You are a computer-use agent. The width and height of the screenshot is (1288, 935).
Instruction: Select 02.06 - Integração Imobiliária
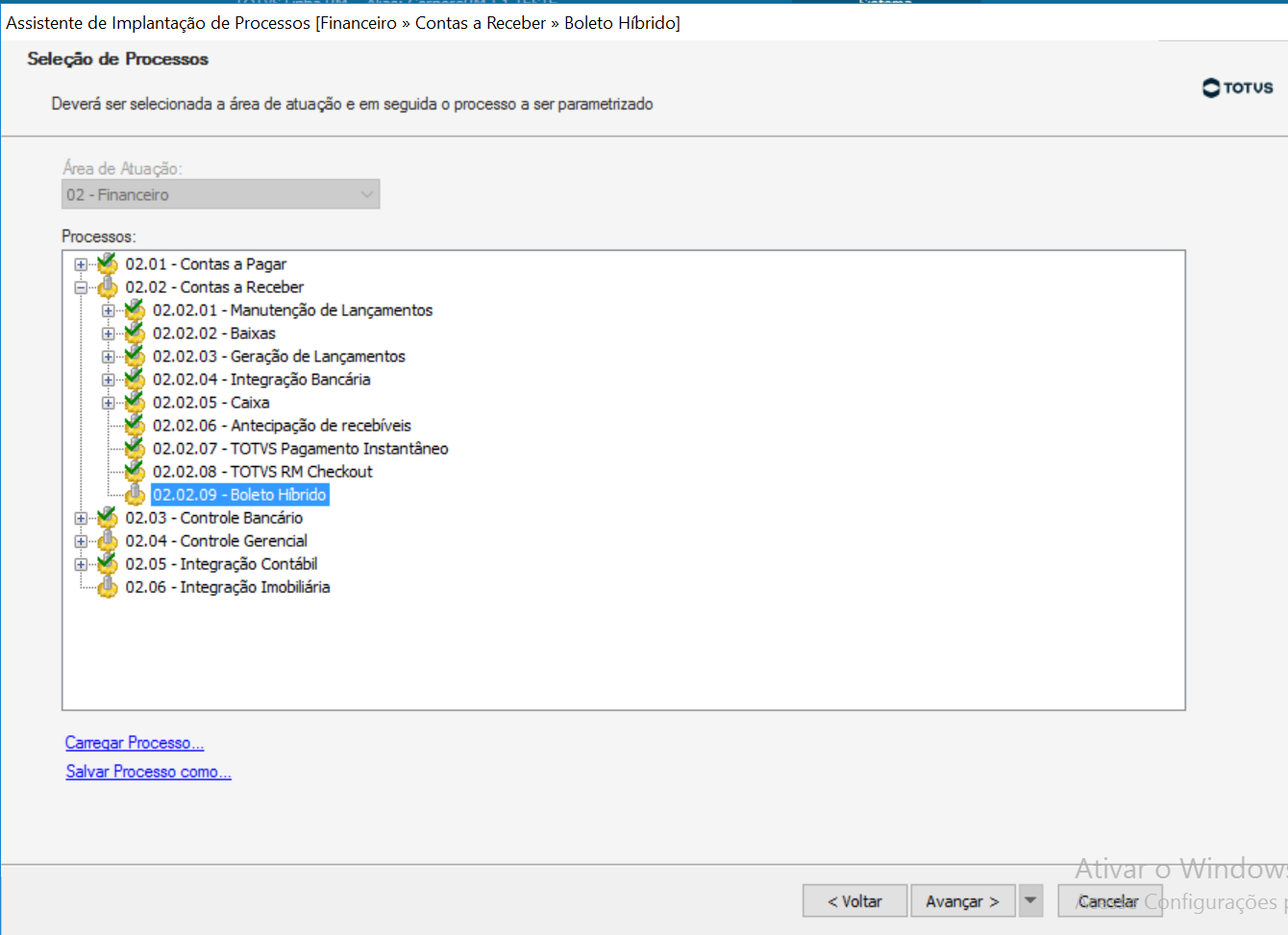(228, 586)
